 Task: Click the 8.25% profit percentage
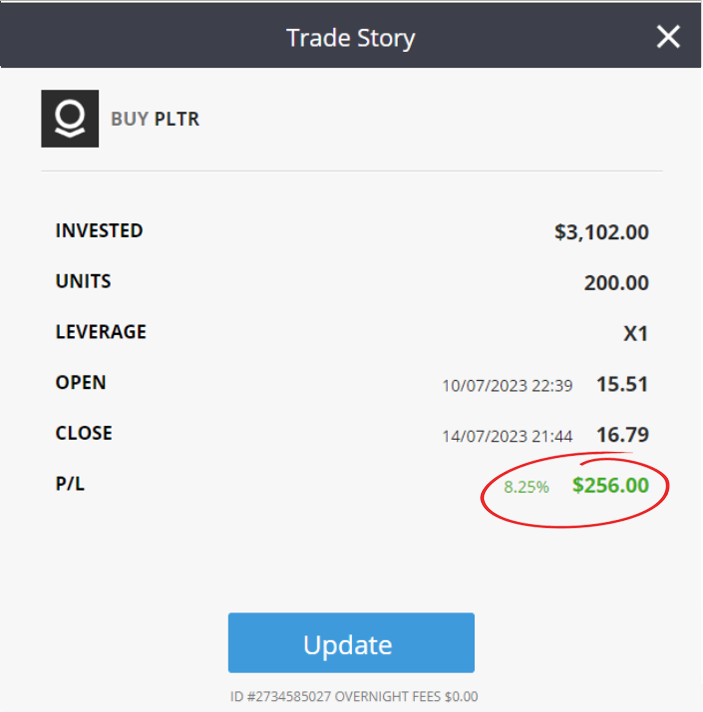coord(526,487)
